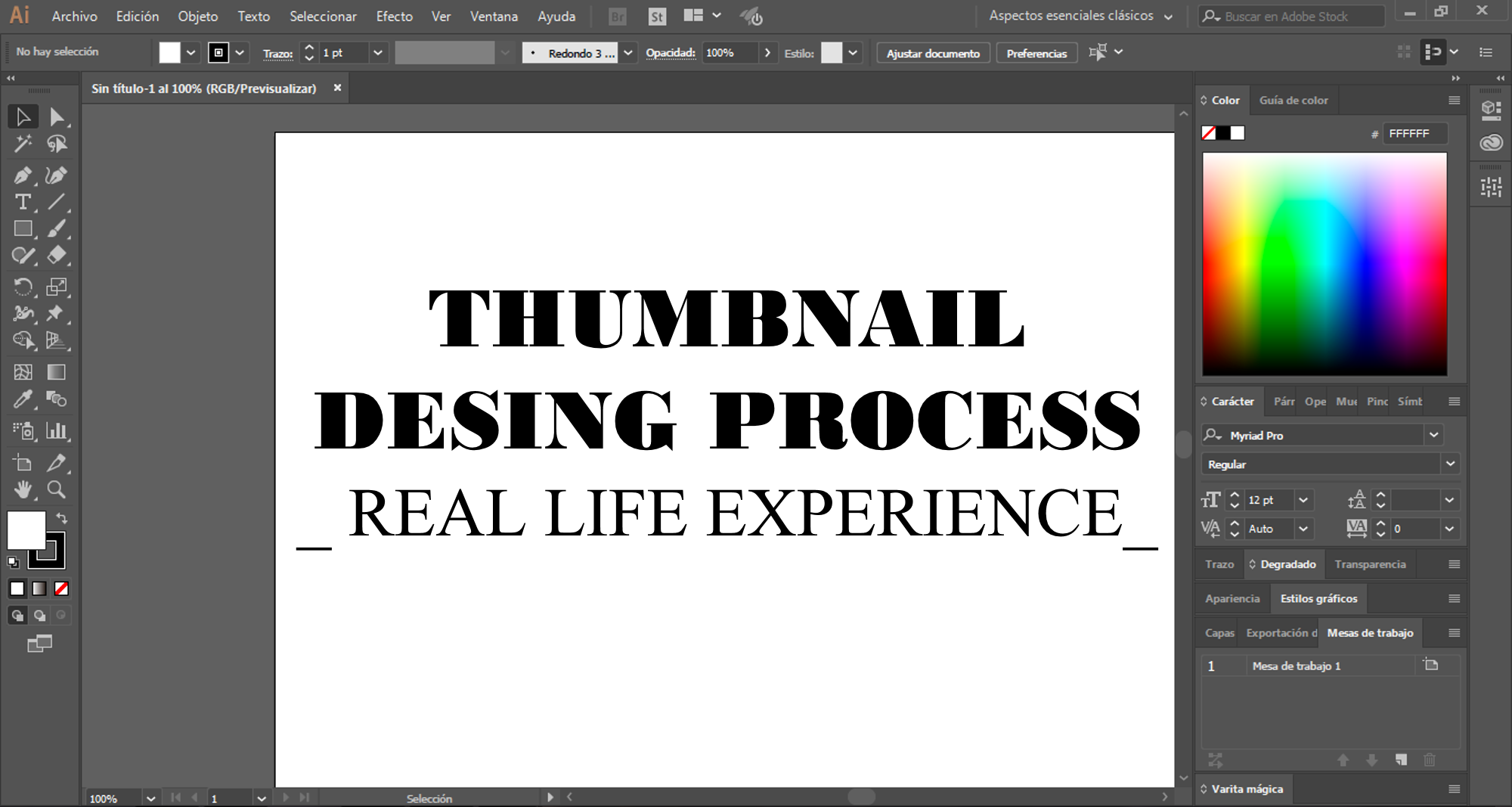Open the 12 pt font size dropdown

[x=1303, y=500]
